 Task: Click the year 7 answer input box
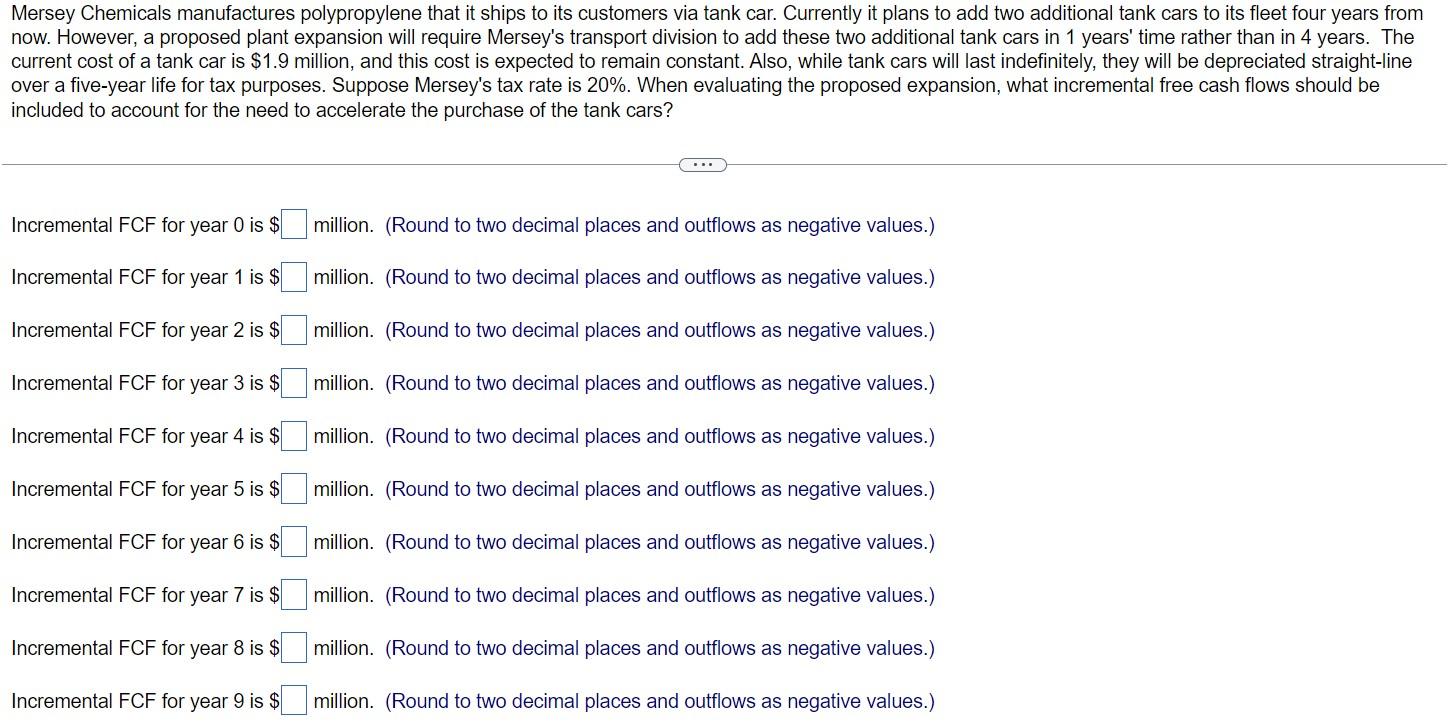(x=293, y=594)
